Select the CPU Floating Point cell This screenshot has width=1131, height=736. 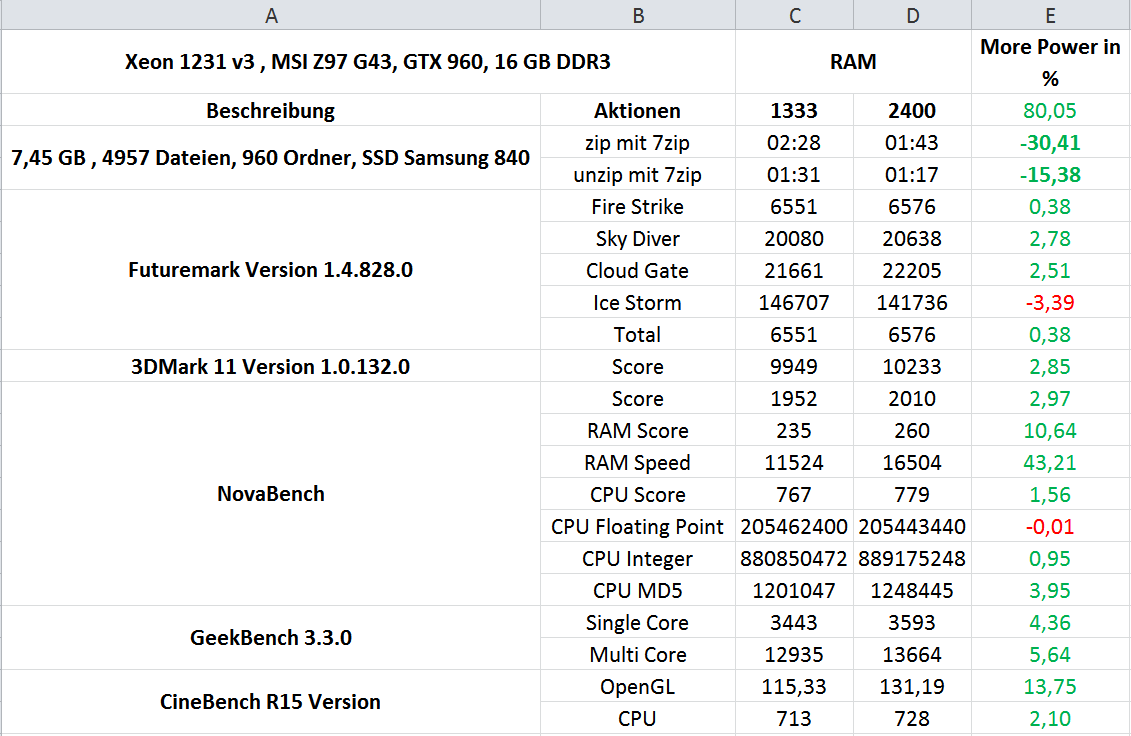click(x=638, y=526)
